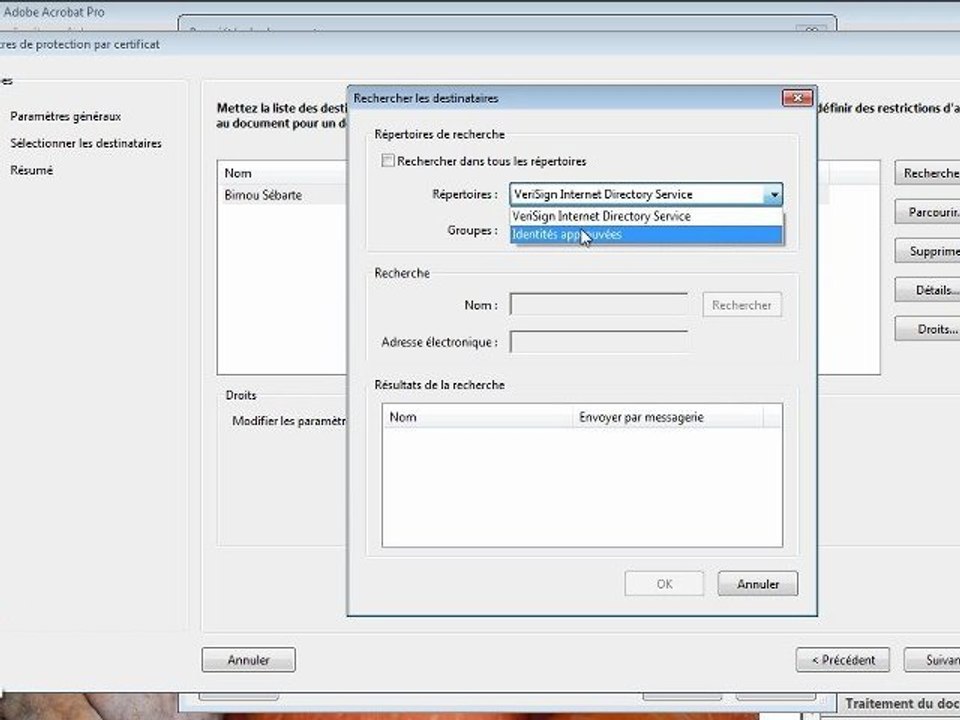This screenshot has height=720, width=960.
Task: Click the 'Envoyer par messagerie' column header
Action: pyautogui.click(x=668, y=417)
